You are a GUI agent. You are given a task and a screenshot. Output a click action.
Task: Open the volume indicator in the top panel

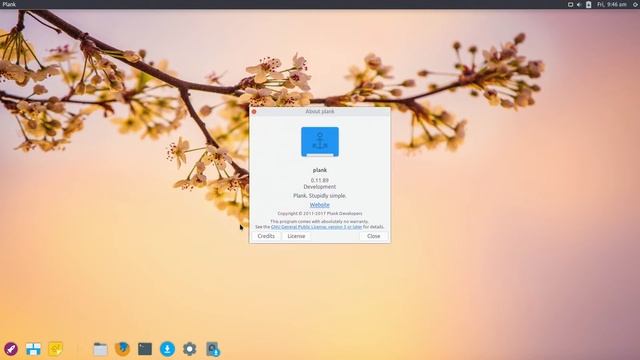pos(579,4)
